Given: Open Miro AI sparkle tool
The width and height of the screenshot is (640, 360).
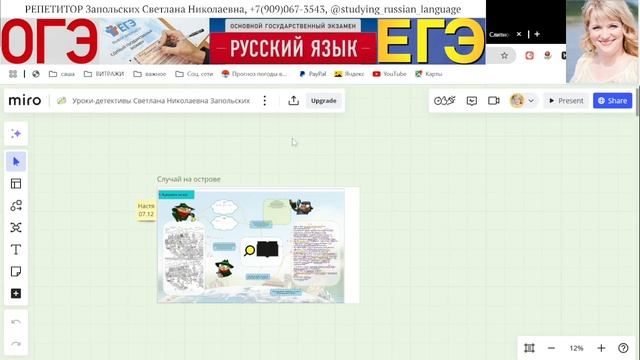Looking at the screenshot, I should 16,133.
